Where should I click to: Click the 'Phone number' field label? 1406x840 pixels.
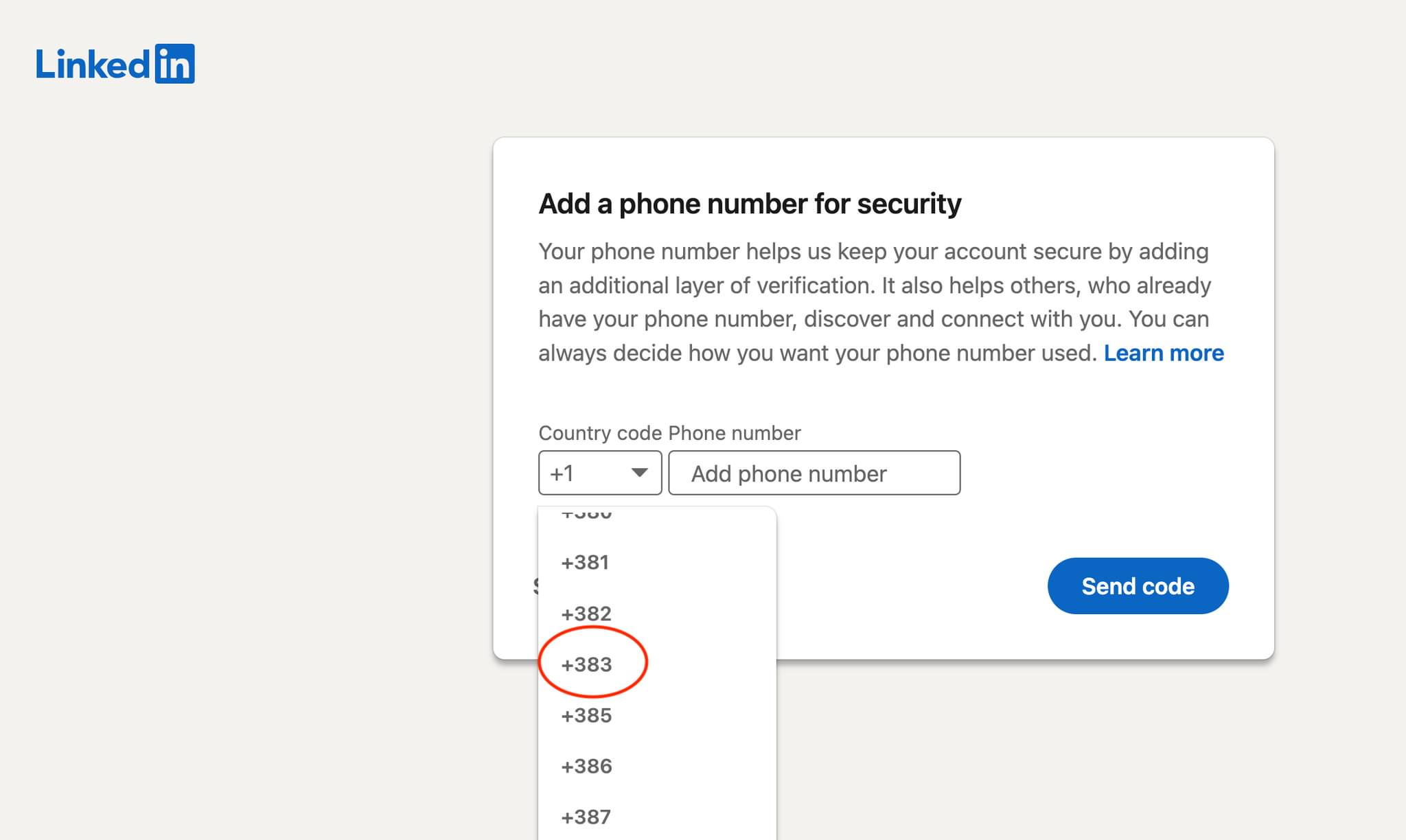(735, 433)
